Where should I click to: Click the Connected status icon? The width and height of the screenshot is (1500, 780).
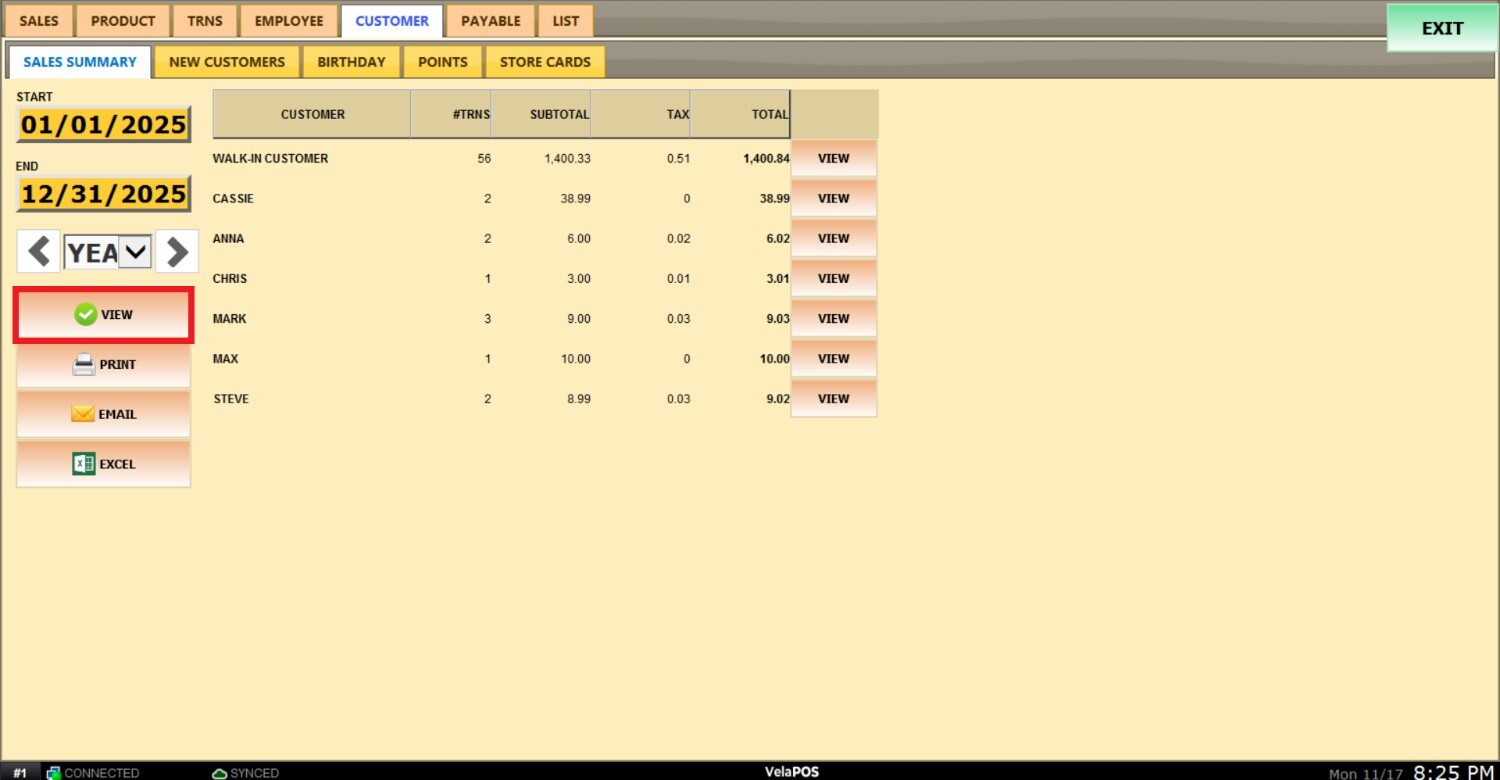54,773
